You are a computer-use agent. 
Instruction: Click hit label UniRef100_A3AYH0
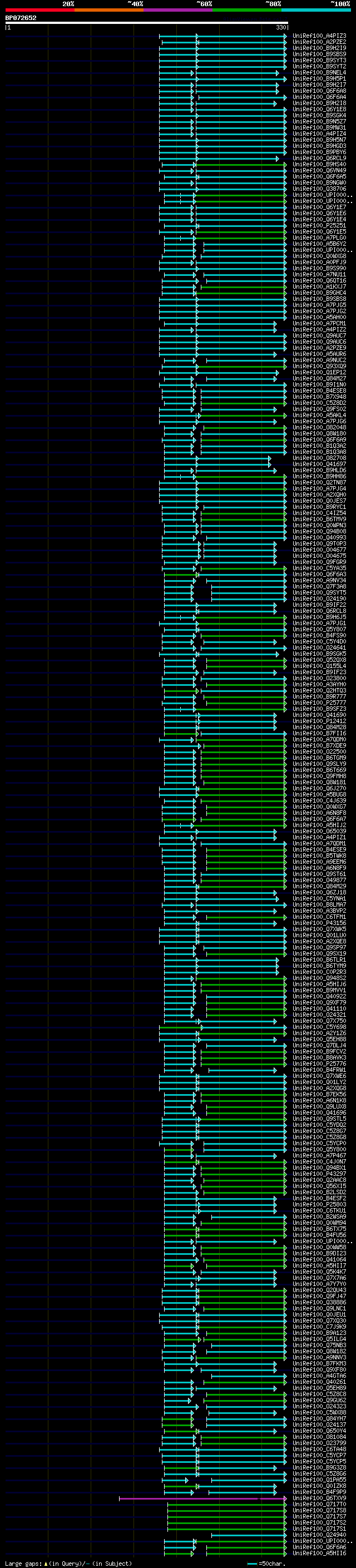pos(319,684)
